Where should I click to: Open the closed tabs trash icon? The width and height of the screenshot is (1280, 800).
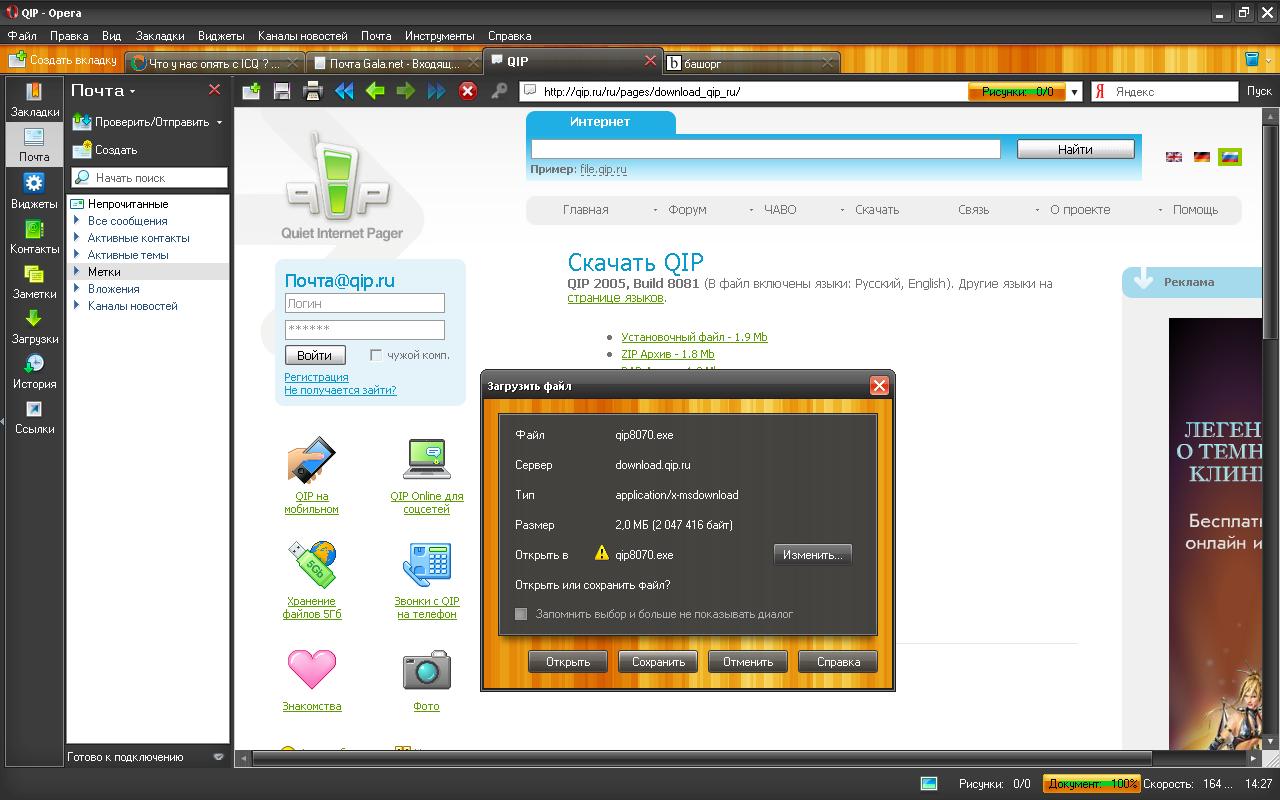tap(1251, 60)
